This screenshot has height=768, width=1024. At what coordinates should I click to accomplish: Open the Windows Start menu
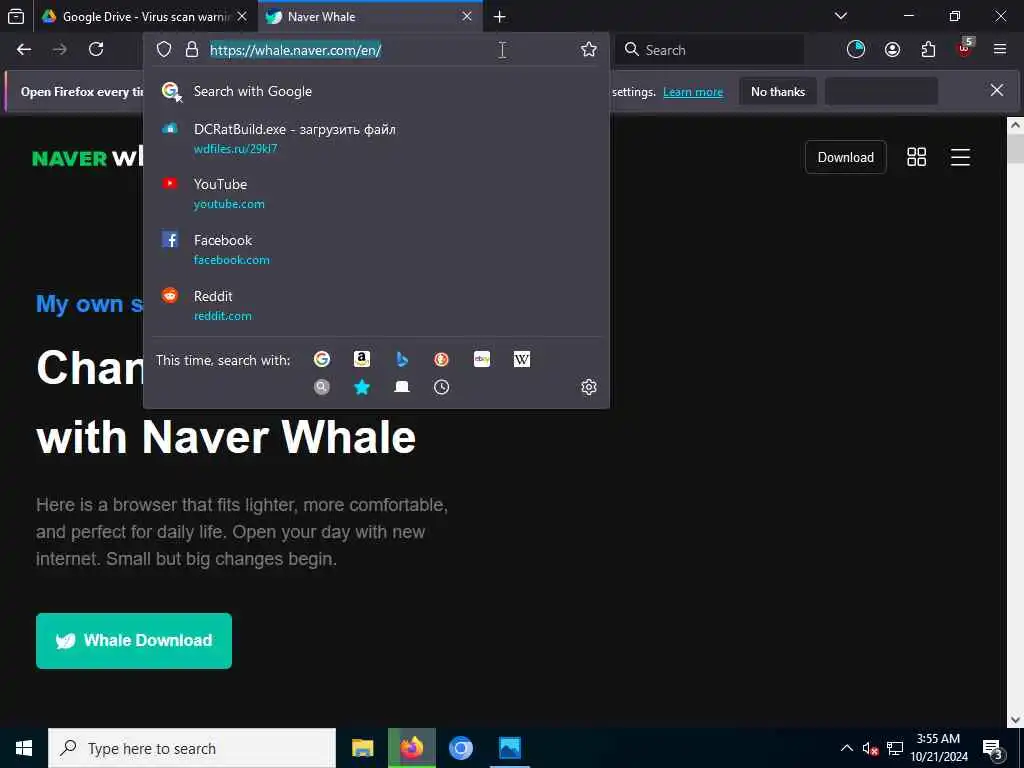click(24, 748)
